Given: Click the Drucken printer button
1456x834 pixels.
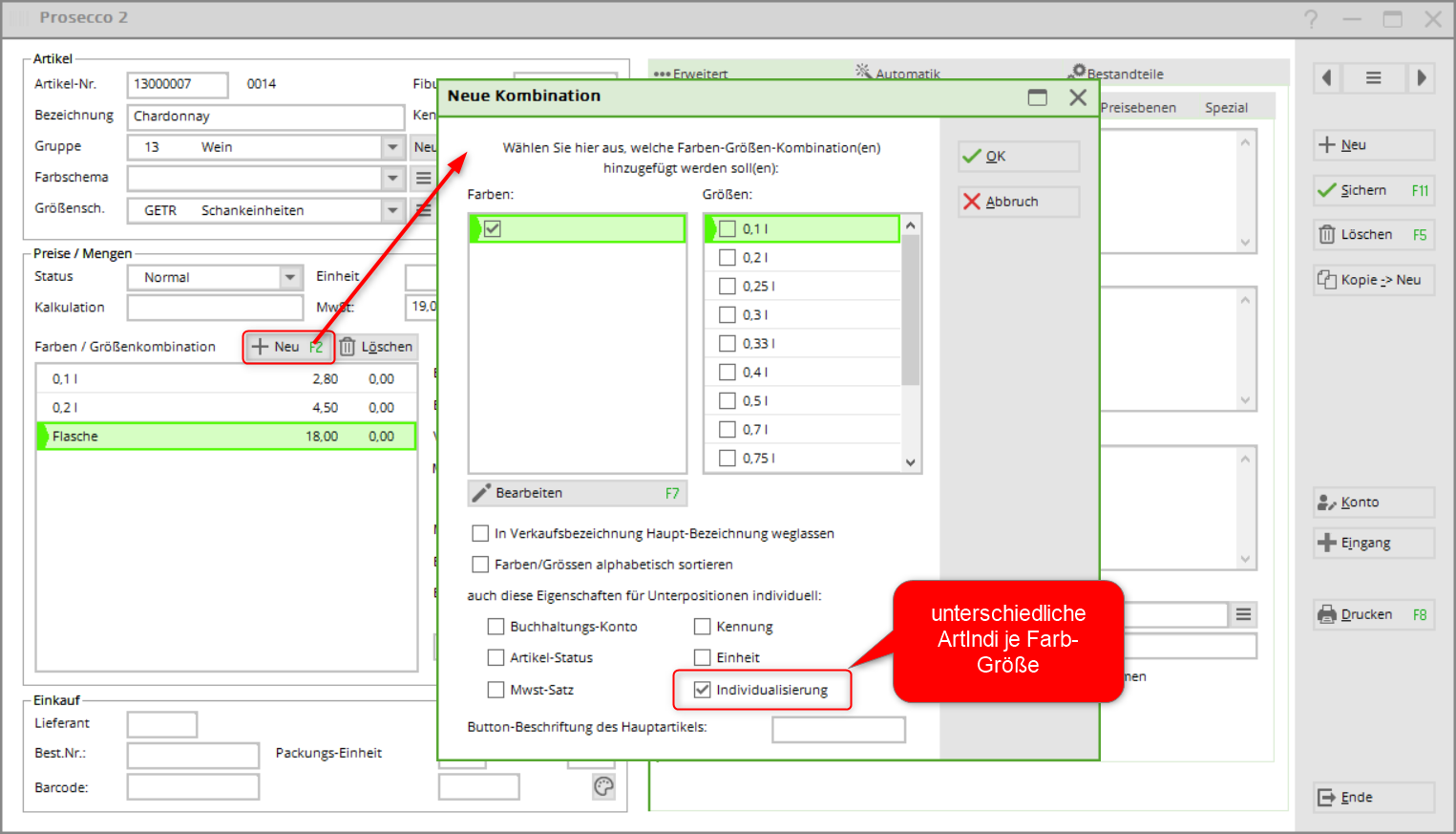Looking at the screenshot, I should [x=1373, y=614].
